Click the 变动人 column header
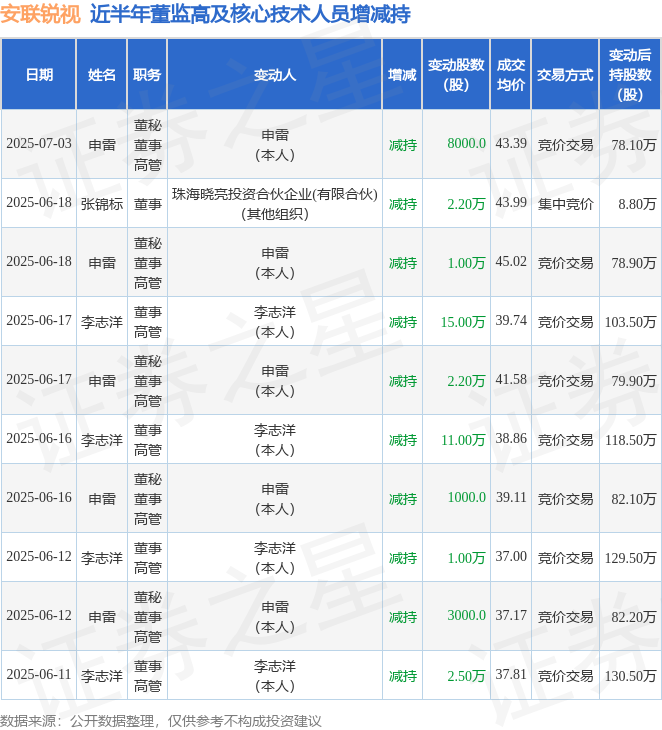Screen dimensions: 662x730 click(x=274, y=75)
